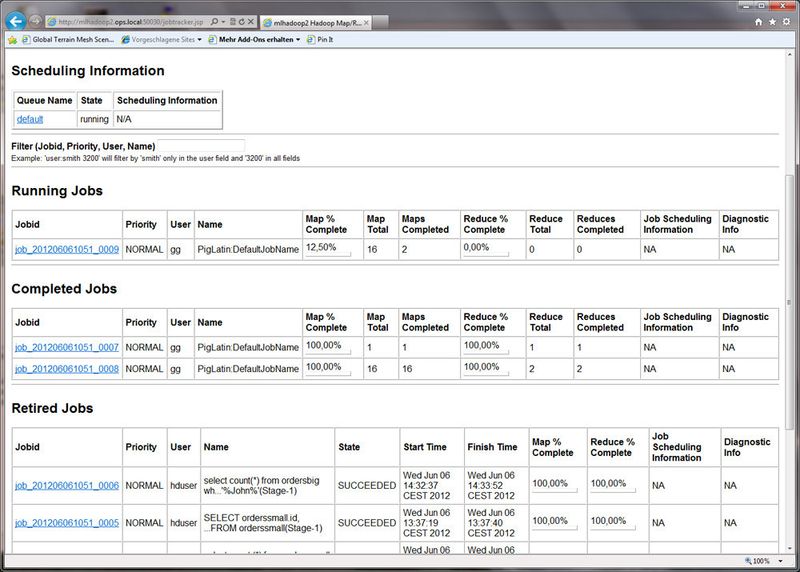800x572 pixels.
Task: Click 'hduser' user cell of job 0005
Action: [183, 523]
